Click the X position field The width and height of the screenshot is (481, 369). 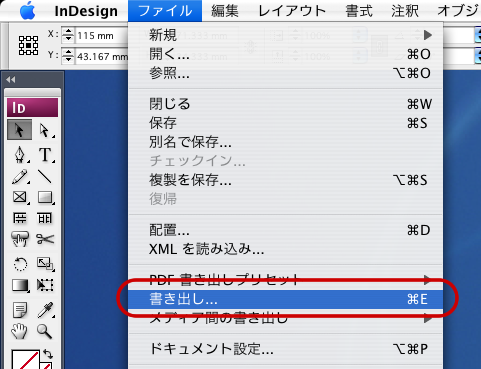102,35
